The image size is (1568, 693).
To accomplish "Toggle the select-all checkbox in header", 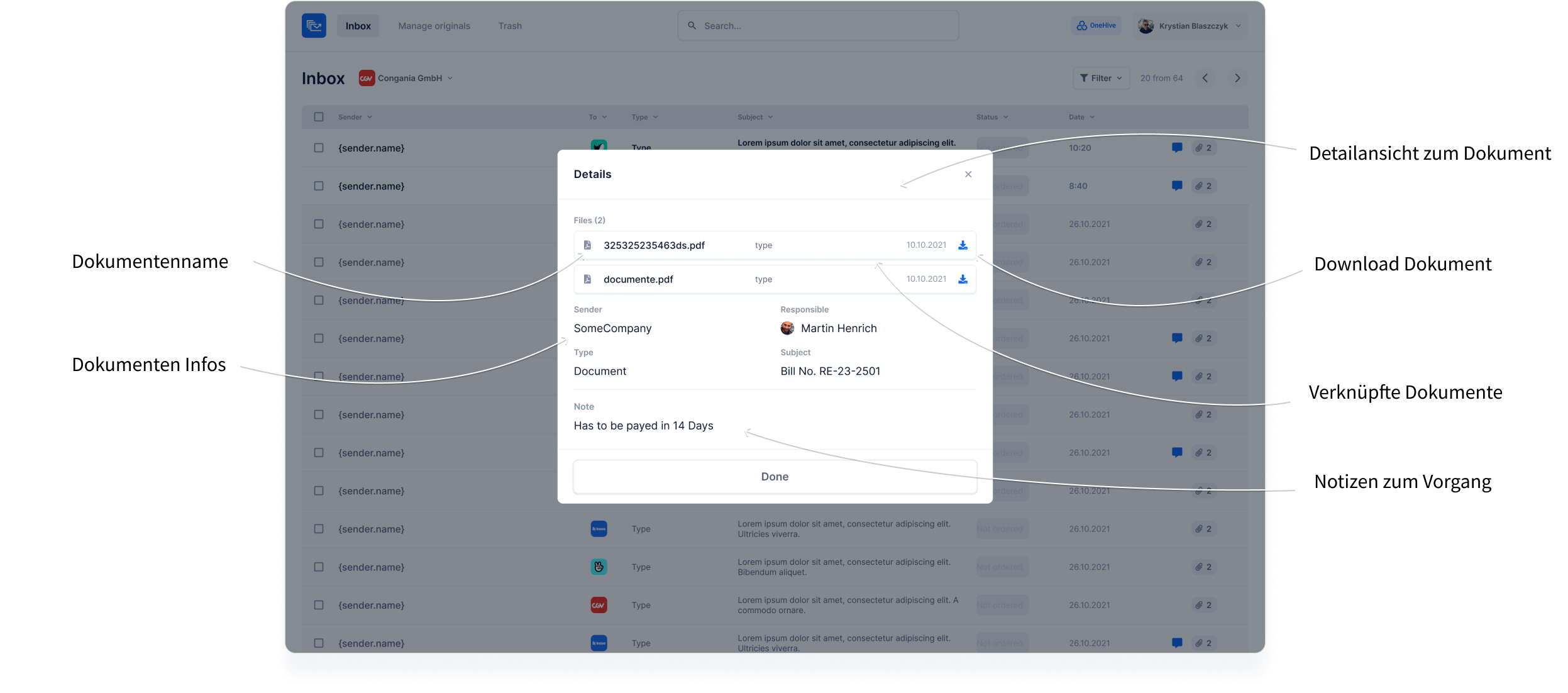I will 319,117.
